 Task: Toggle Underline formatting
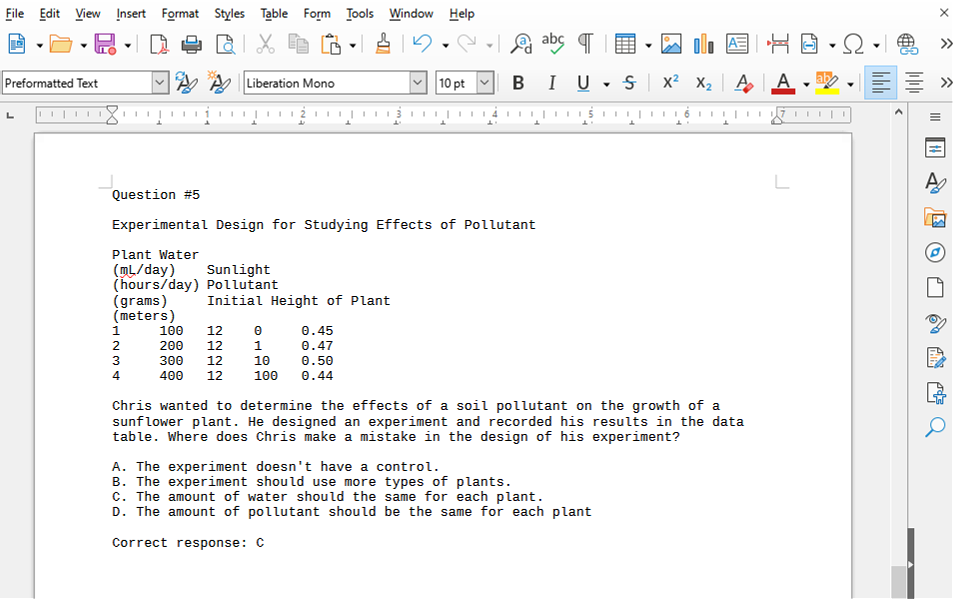point(583,83)
